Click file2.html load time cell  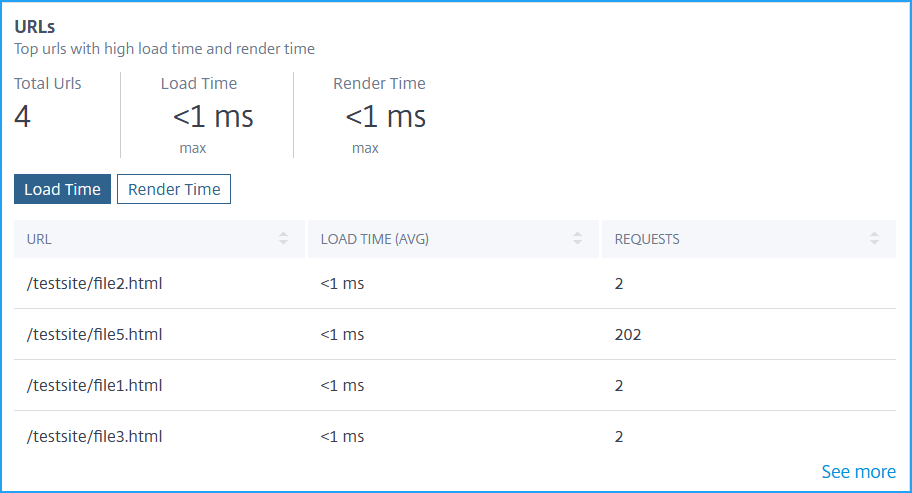tap(342, 284)
